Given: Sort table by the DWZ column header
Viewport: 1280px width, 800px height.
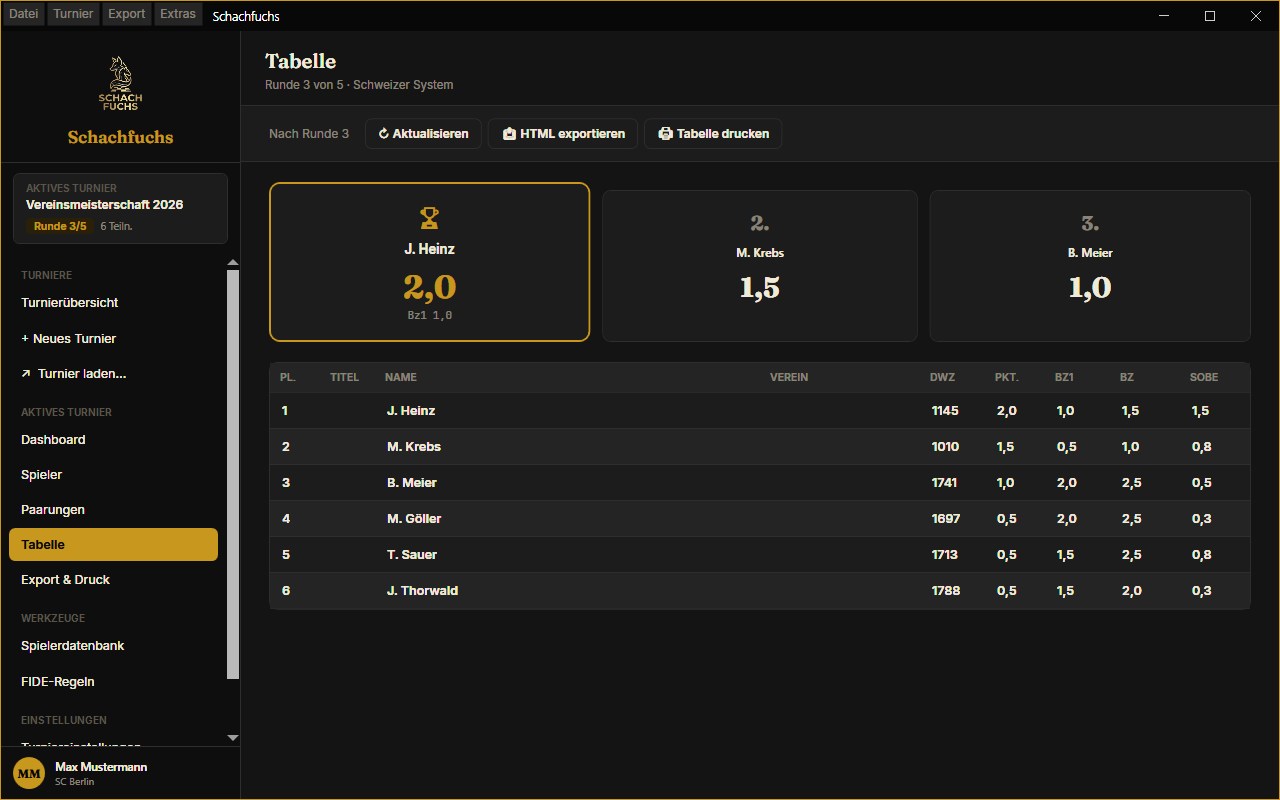Looking at the screenshot, I should (x=942, y=377).
